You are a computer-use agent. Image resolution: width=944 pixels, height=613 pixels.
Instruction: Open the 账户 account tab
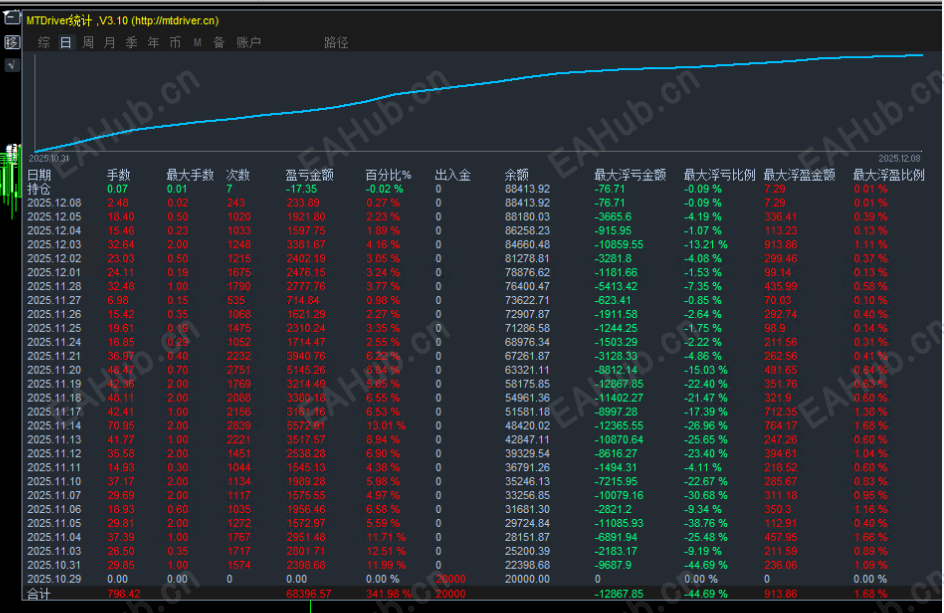click(x=248, y=42)
